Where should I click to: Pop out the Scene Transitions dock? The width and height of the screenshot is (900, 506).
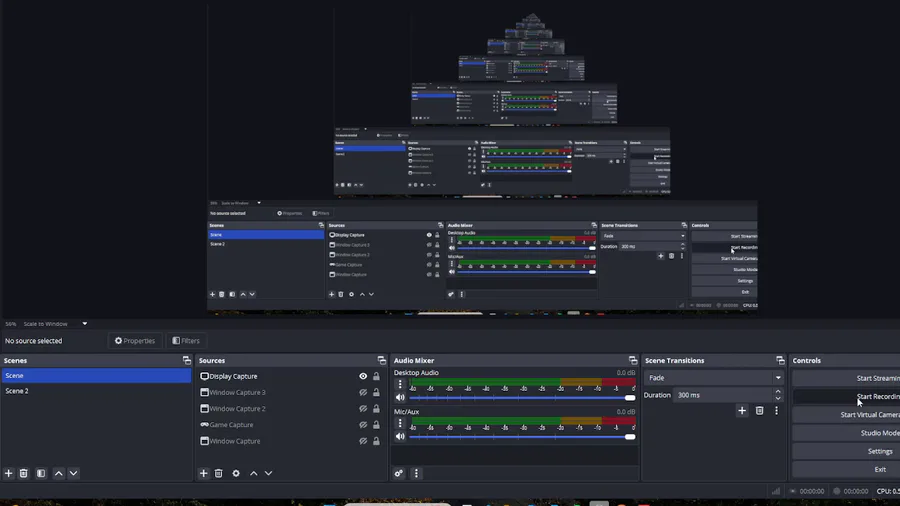pos(780,360)
